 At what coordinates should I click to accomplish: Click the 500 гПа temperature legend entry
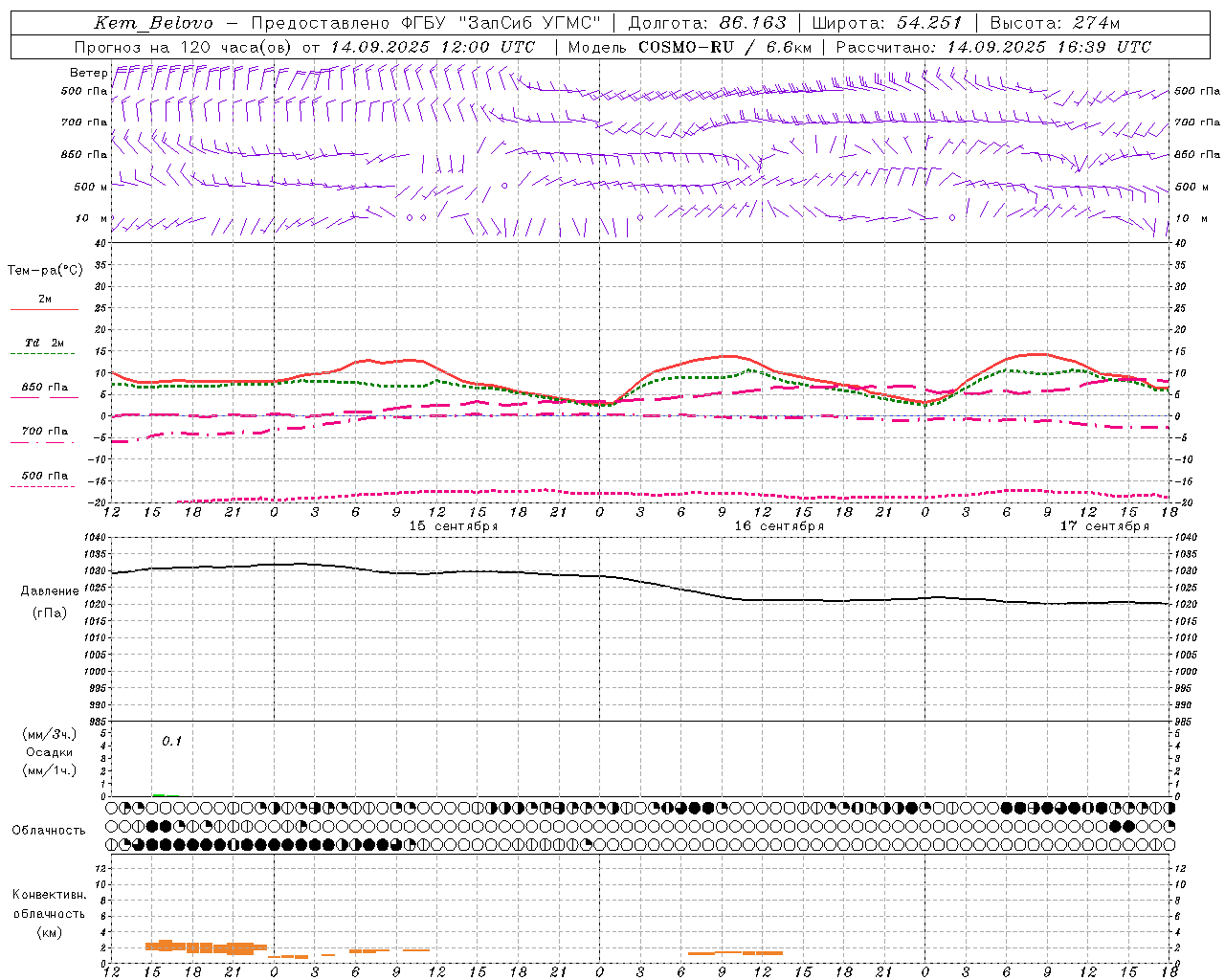pos(45,476)
